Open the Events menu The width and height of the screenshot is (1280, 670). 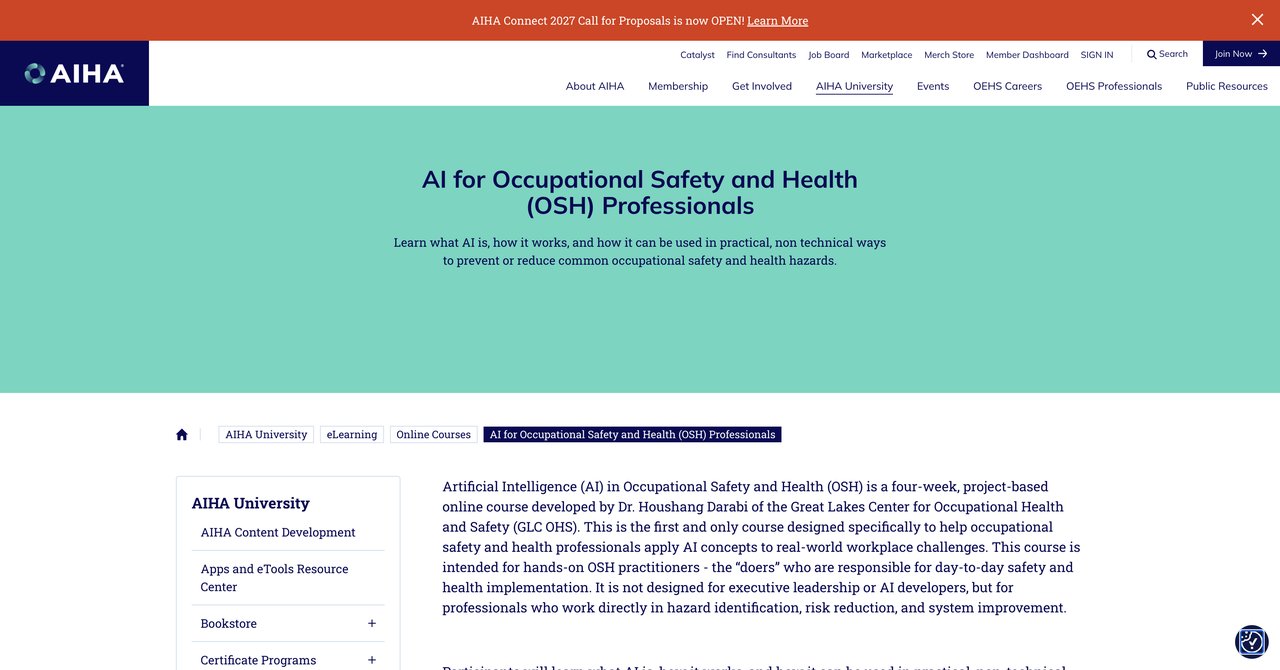(933, 86)
